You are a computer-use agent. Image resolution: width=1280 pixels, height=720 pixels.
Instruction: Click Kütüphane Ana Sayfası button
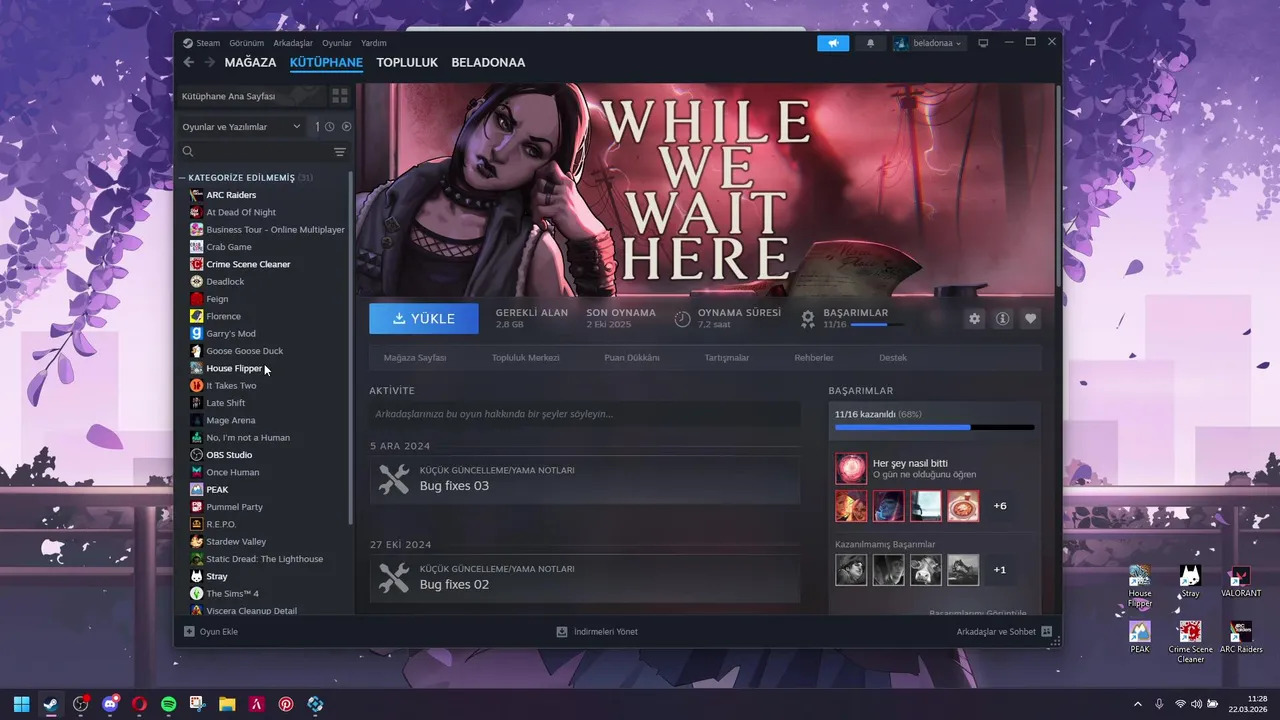click(x=252, y=96)
